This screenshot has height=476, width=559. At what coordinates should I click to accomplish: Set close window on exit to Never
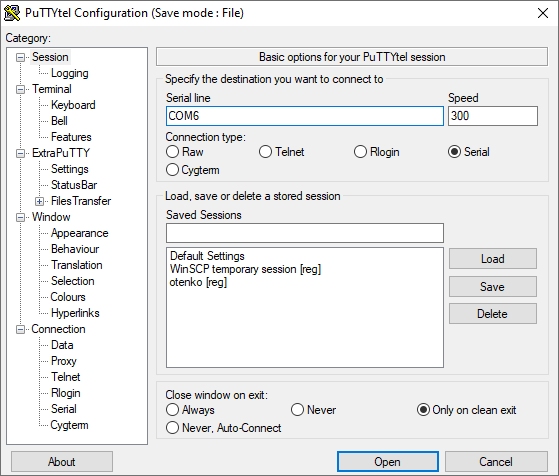click(x=297, y=410)
